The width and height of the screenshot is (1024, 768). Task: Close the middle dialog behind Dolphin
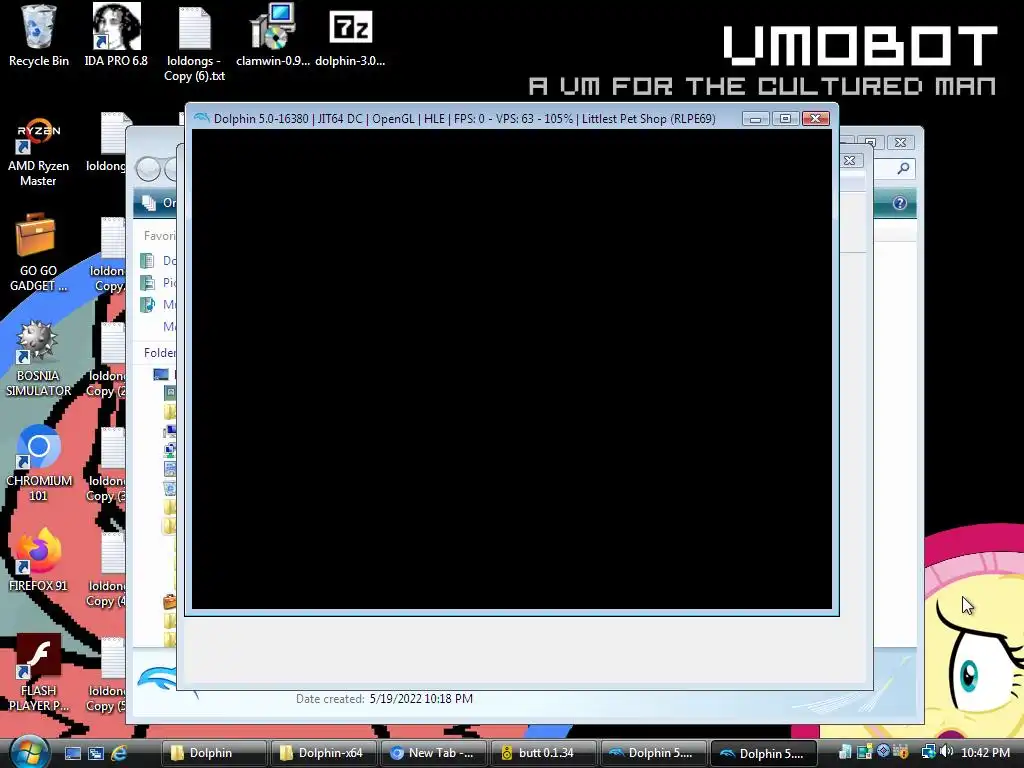(x=849, y=160)
